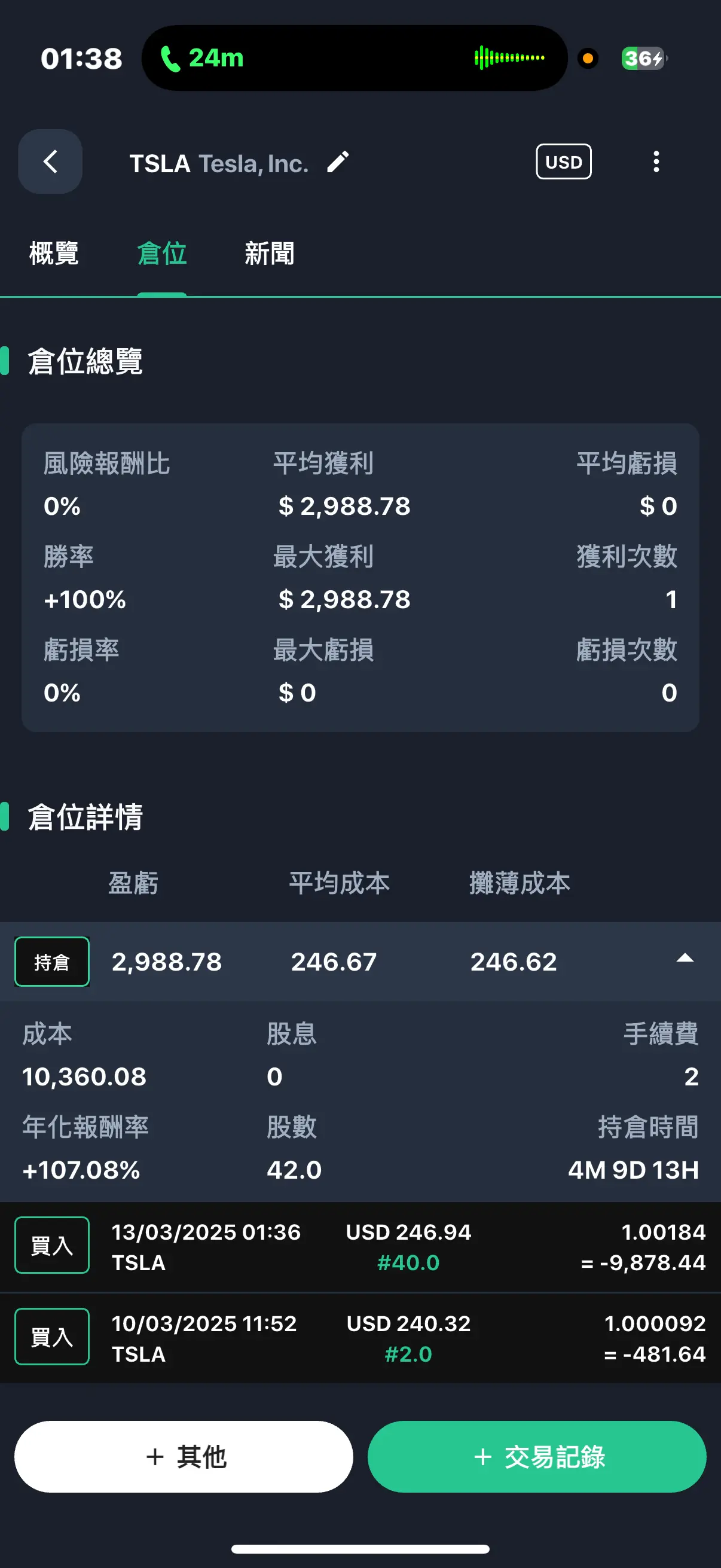721x1568 pixels.
Task: Tap the + 其他 button
Action: coord(184,1457)
